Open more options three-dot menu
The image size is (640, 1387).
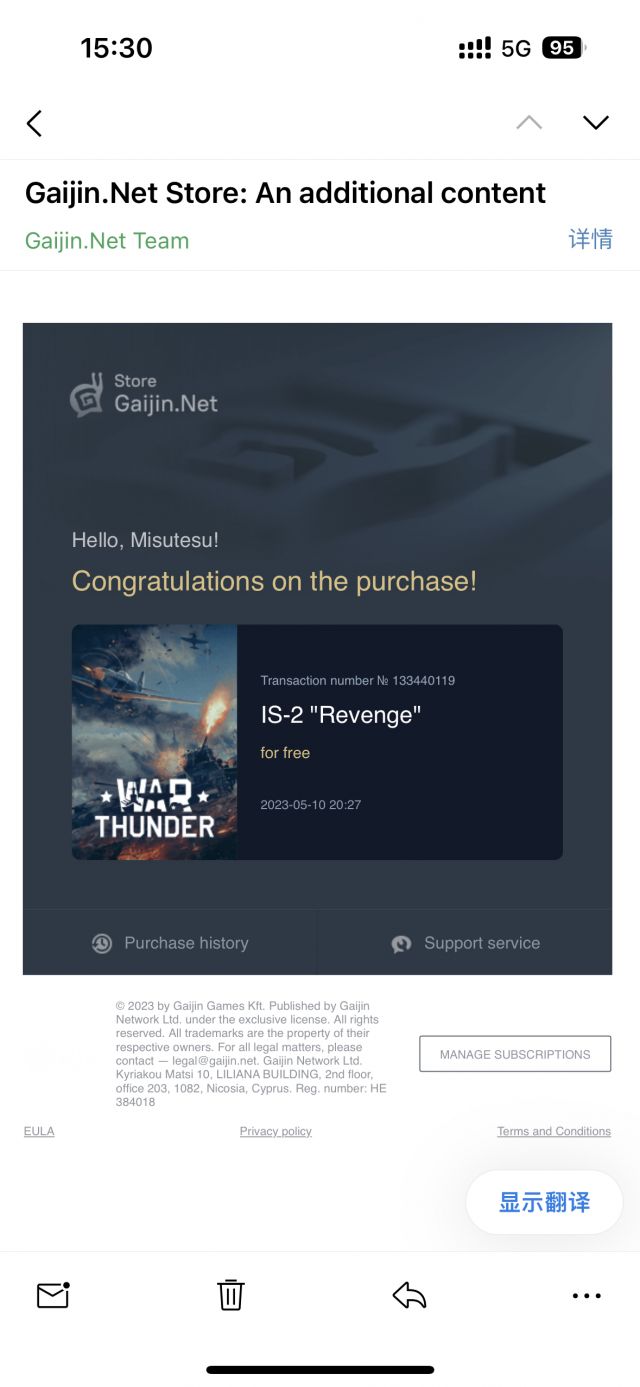pyautogui.click(x=587, y=1295)
